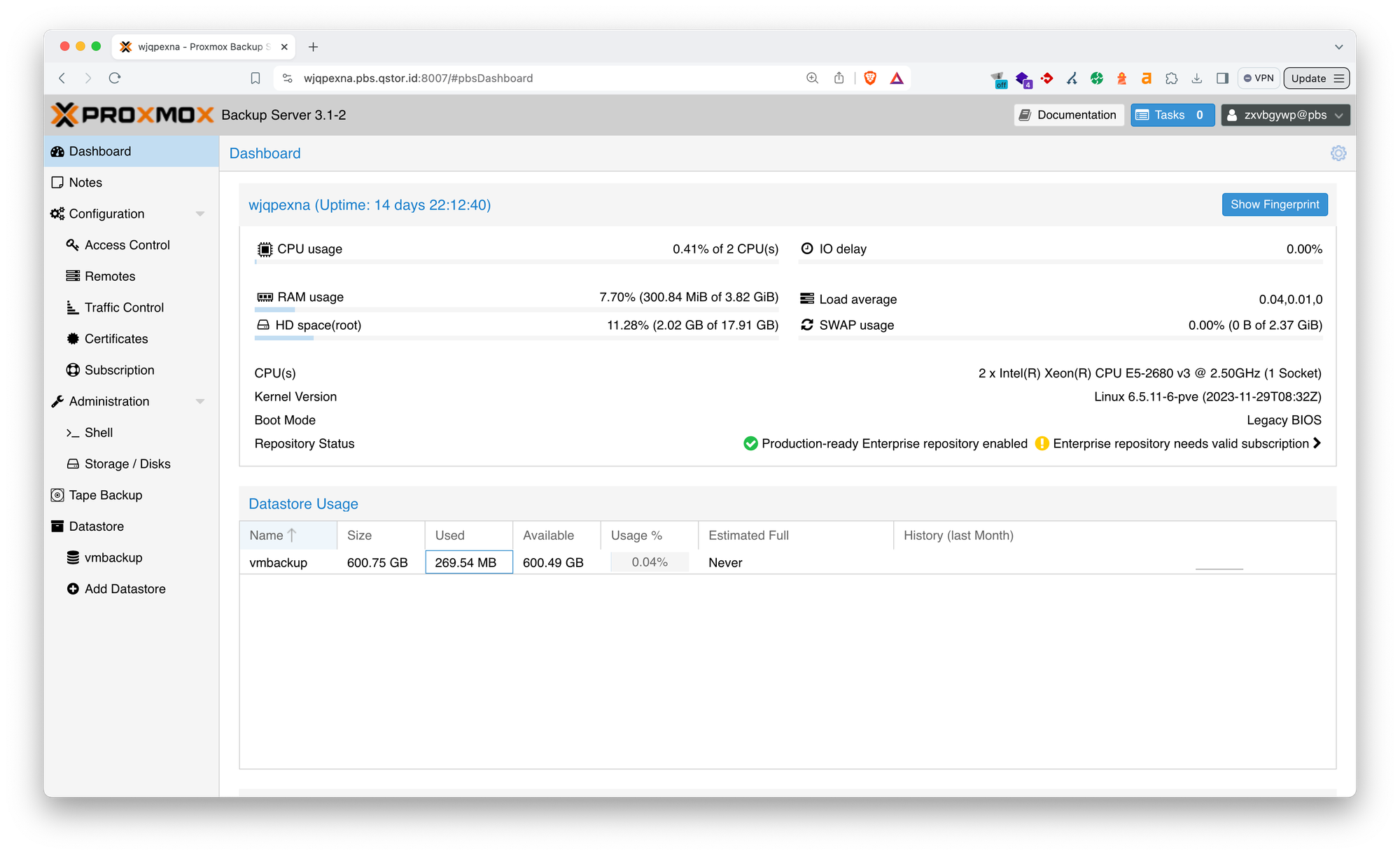Bookmark this page icon
Image resolution: width=1400 pixels, height=855 pixels.
[255, 78]
